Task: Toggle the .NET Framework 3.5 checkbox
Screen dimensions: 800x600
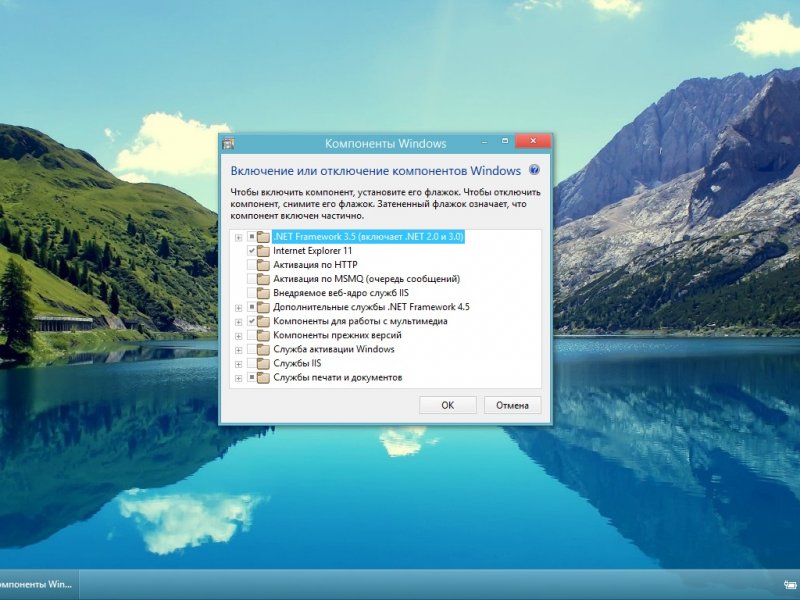Action: (252, 237)
